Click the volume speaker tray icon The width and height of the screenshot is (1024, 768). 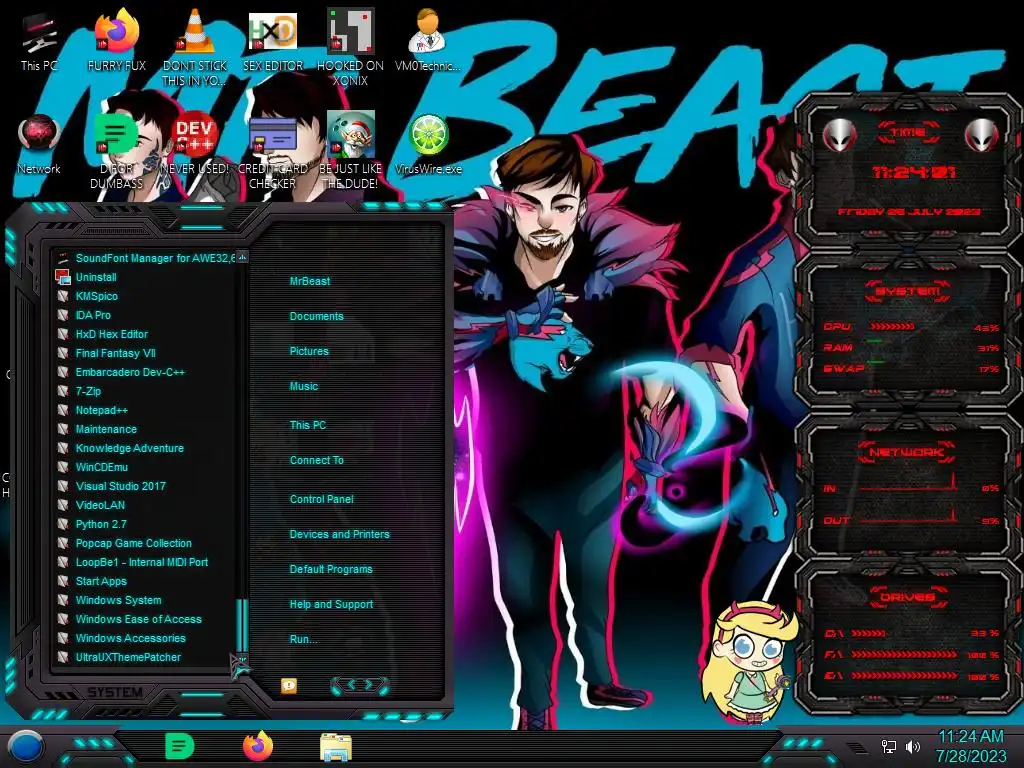coord(913,746)
